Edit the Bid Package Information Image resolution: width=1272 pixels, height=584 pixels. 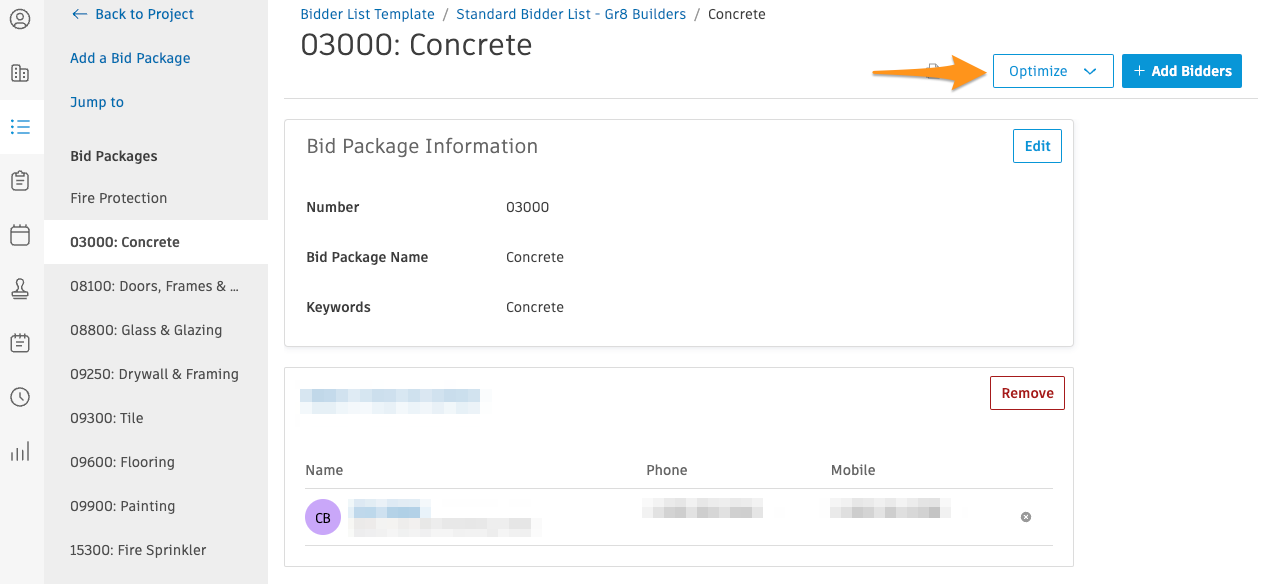(x=1036, y=146)
